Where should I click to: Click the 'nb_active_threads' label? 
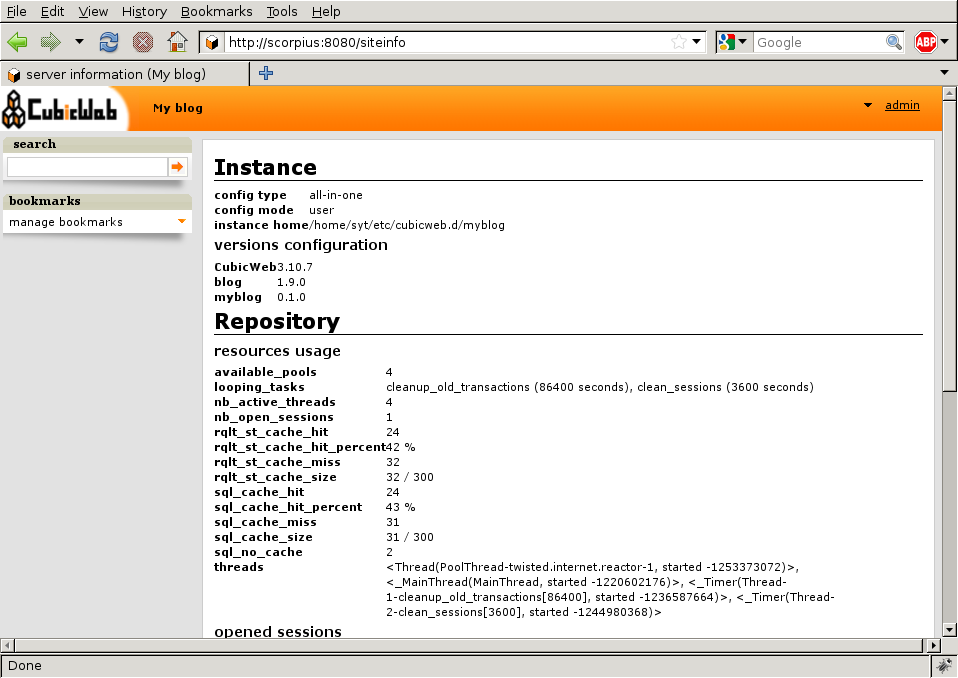point(274,402)
